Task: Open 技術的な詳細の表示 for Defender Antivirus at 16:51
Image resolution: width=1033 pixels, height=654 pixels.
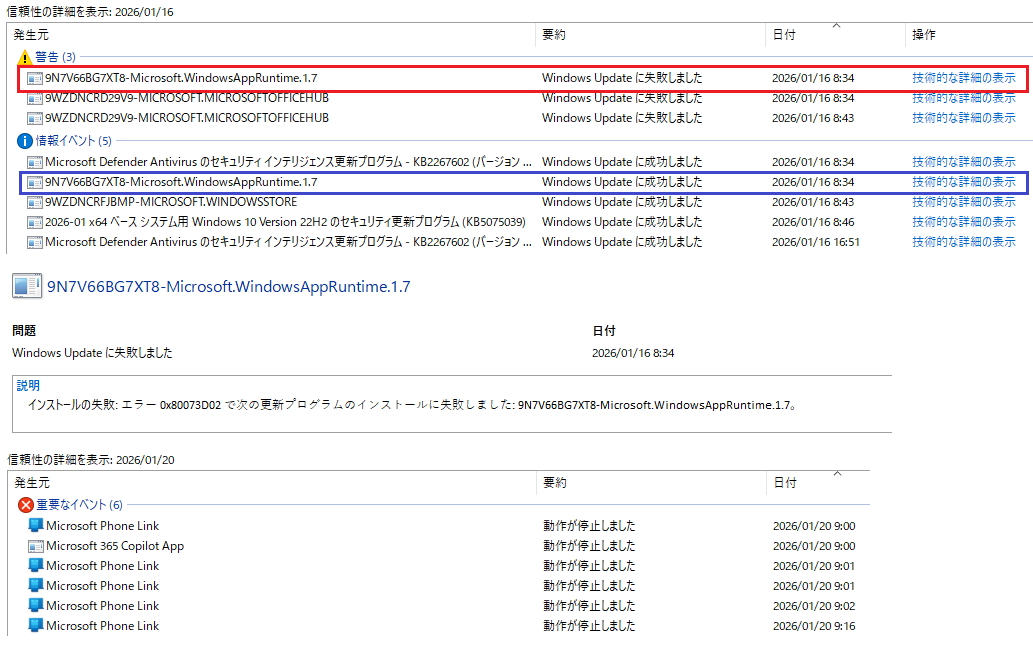Action: click(x=964, y=242)
